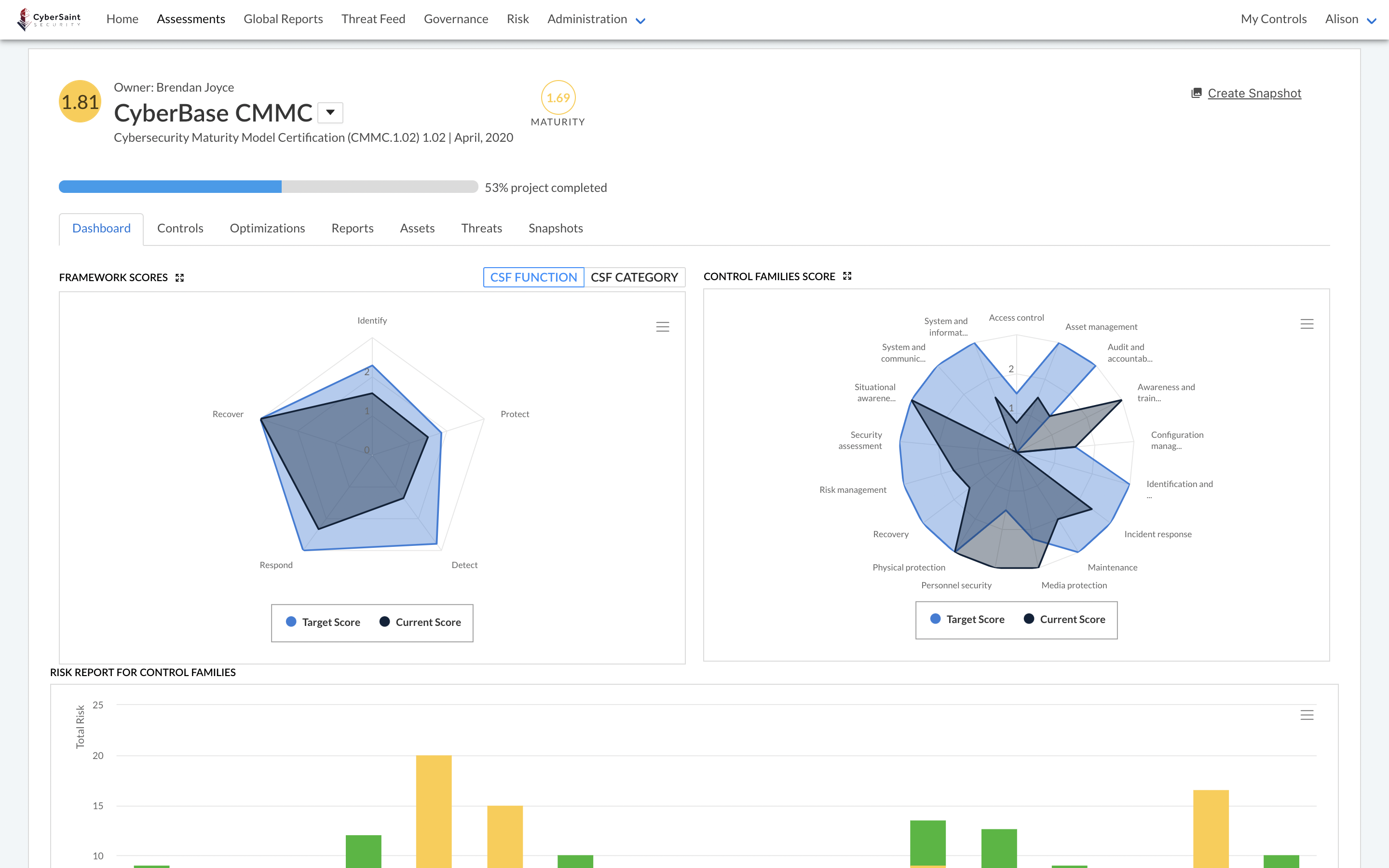Screen dimensions: 1389x868
Task: Expand the Framework Scores chart fullscreen icon
Action: (179, 278)
